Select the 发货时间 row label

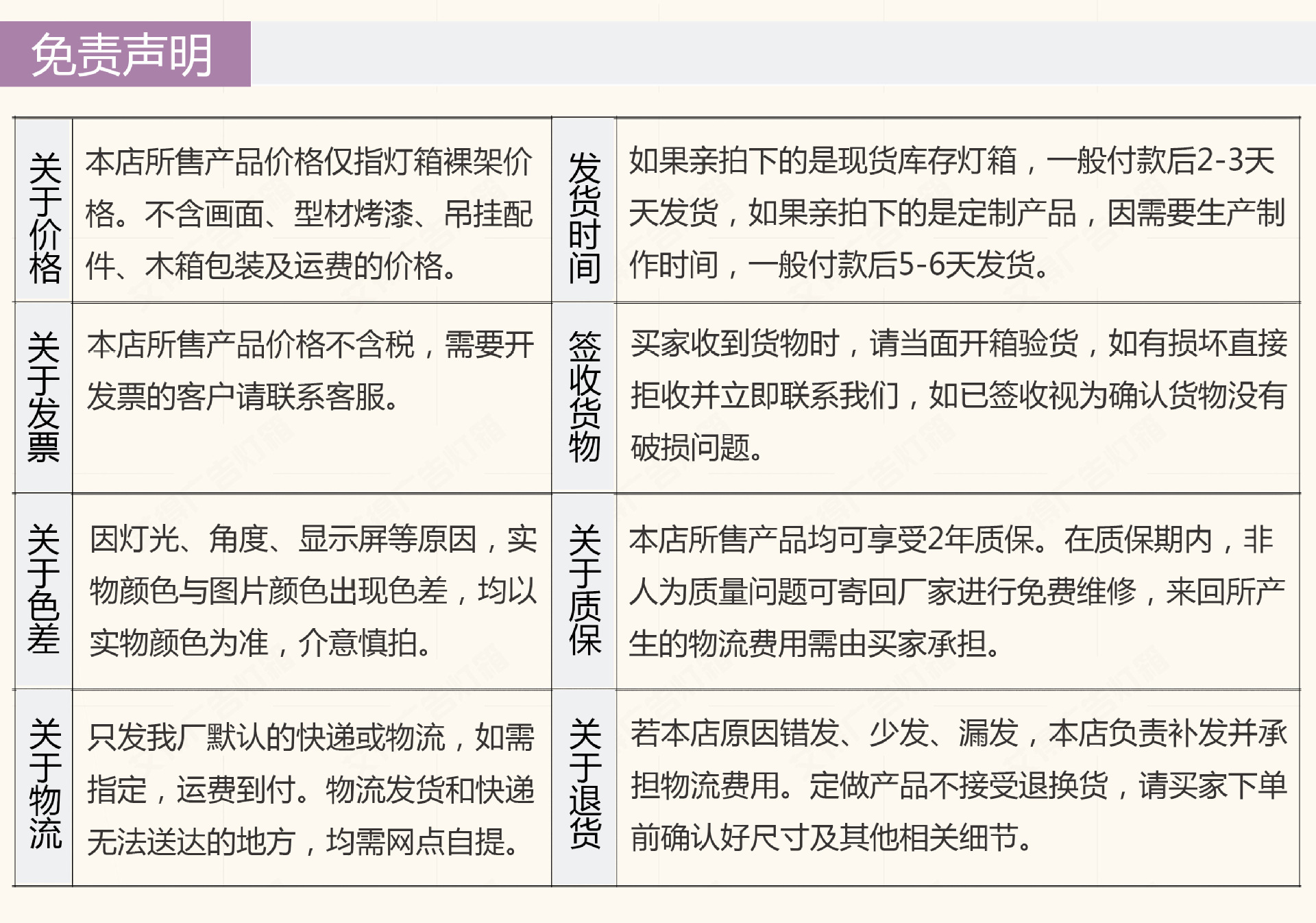tap(584, 218)
